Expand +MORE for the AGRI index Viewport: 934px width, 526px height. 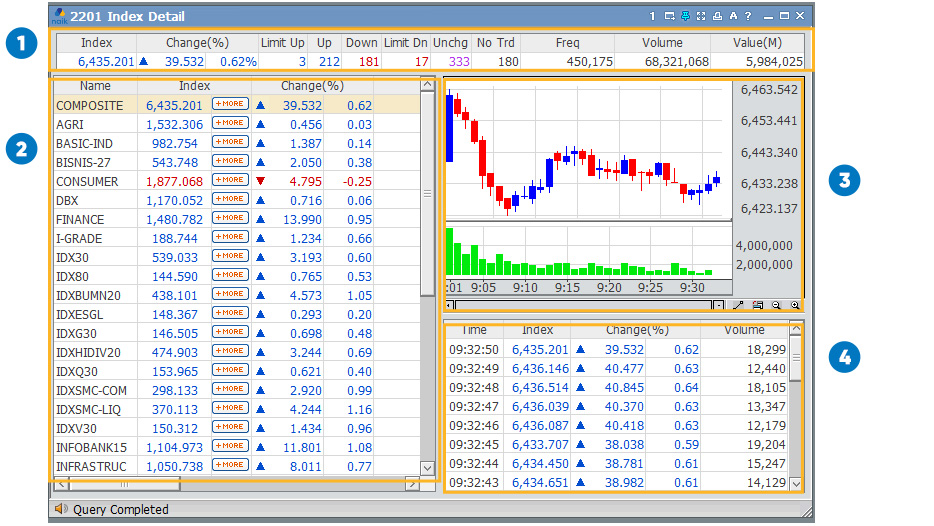click(229, 124)
